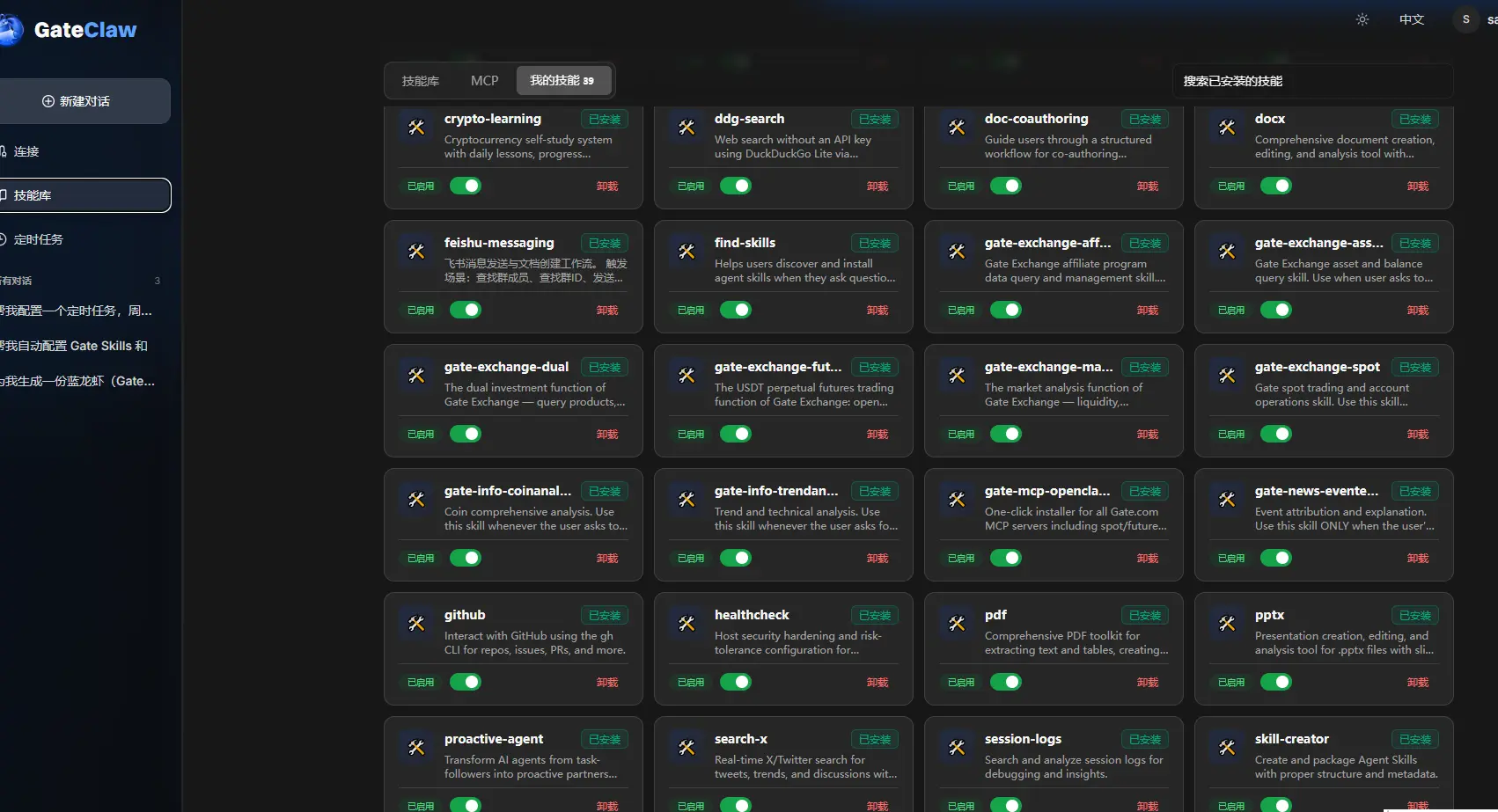Open the MCP tab
The image size is (1498, 812).
(x=485, y=81)
